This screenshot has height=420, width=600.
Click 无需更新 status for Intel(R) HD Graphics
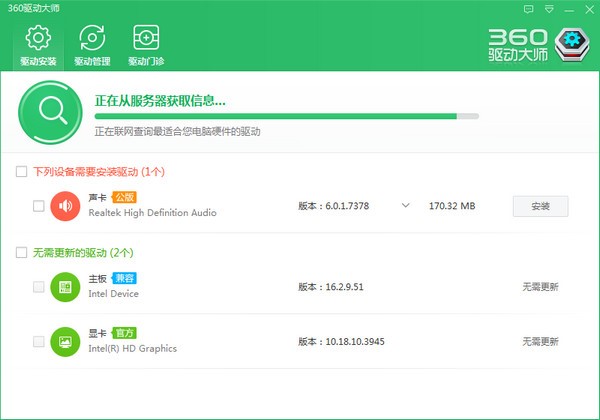[540, 342]
